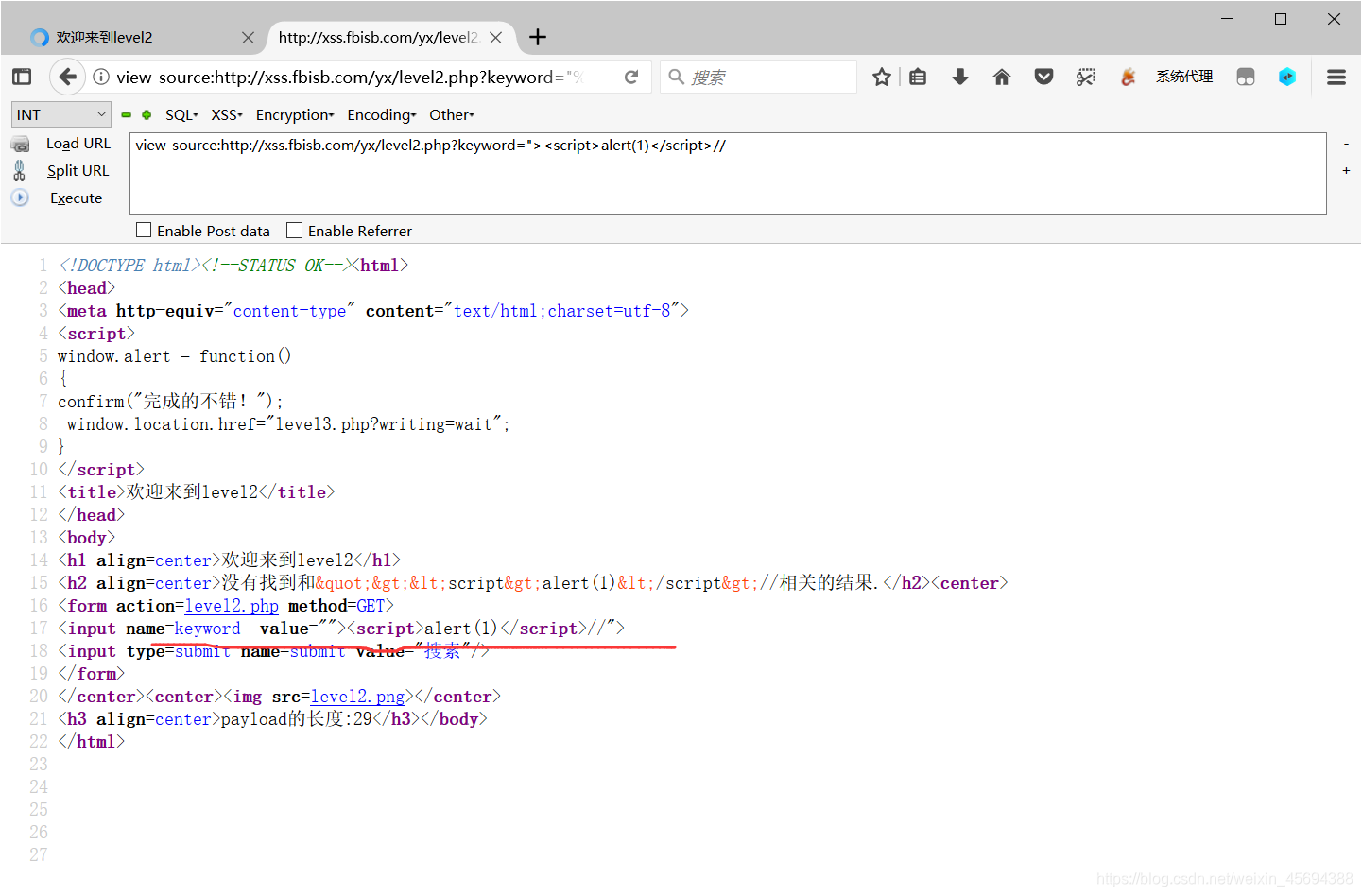The image size is (1362, 896).
Task: Click the green plus HackBar icon
Action: [x=147, y=114]
